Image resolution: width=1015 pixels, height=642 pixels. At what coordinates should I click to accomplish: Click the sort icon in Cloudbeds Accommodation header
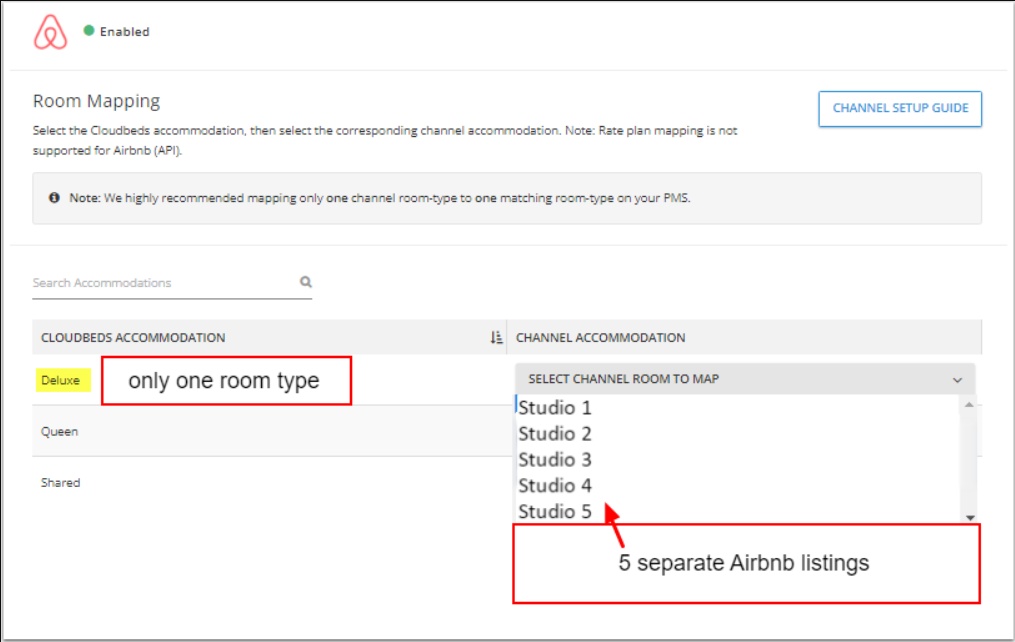click(496, 338)
